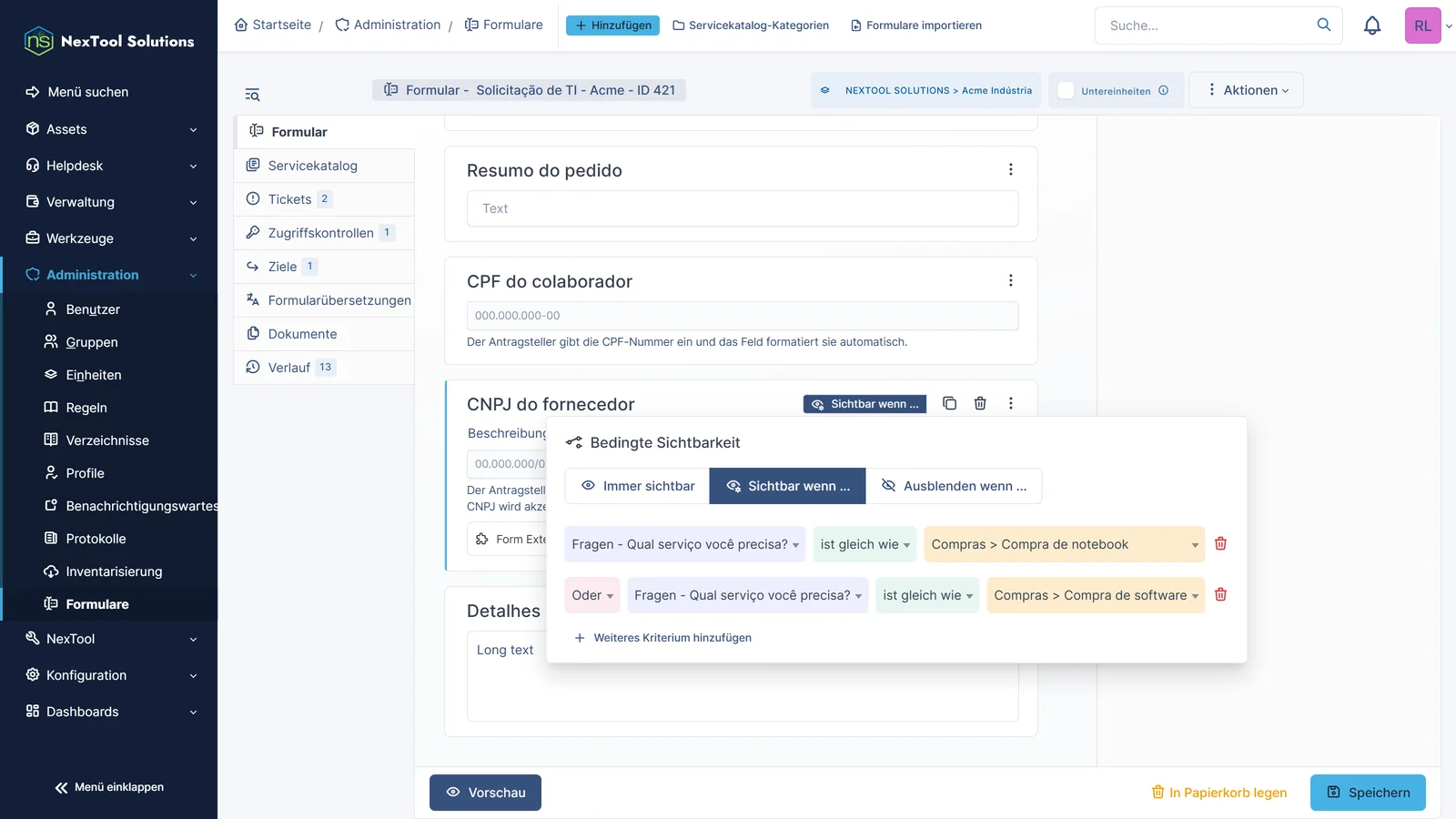Open options menu for CPF do colaborador
Screen dimensions: 1456x819
point(1011,280)
